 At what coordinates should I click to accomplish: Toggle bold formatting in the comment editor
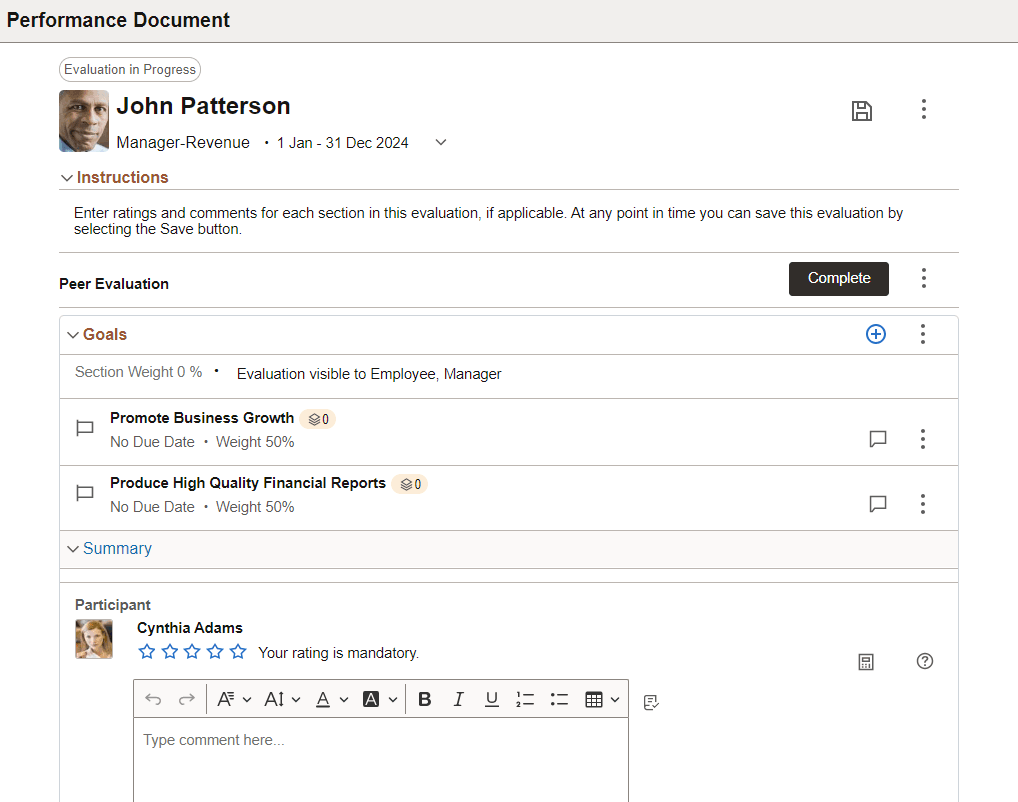click(424, 699)
